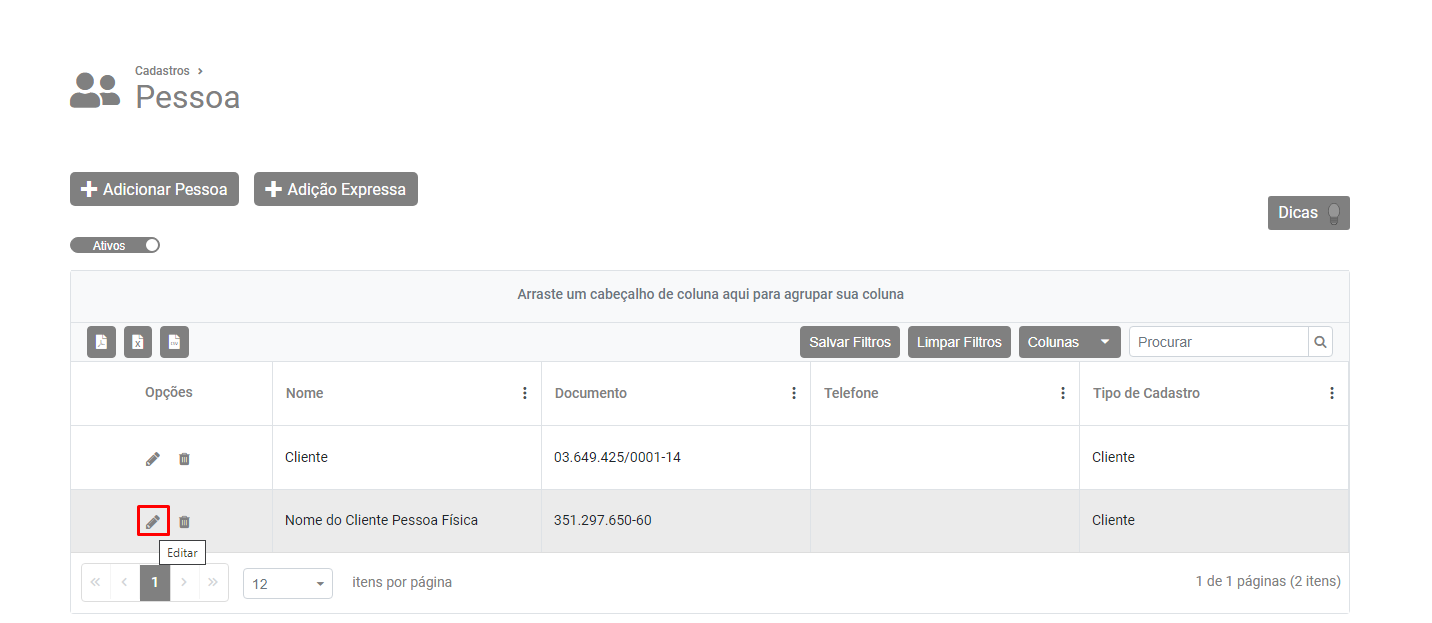Open the Nome column options menu

pos(525,393)
